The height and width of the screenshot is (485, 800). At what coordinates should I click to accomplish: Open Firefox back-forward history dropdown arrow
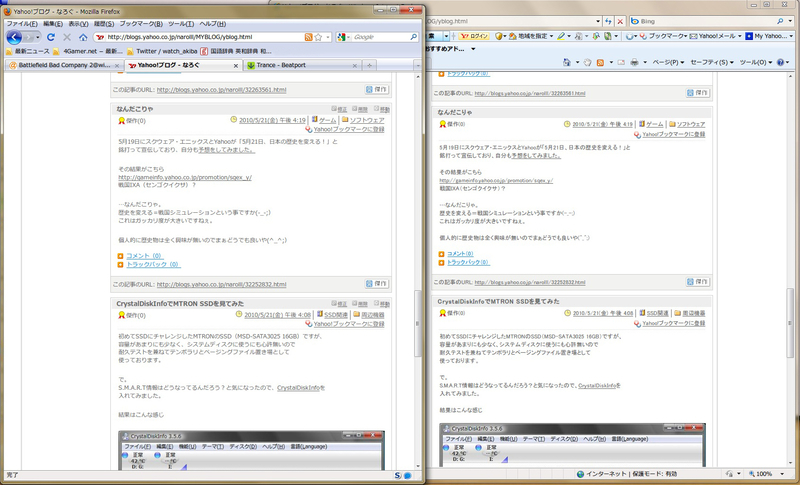pos(38,37)
